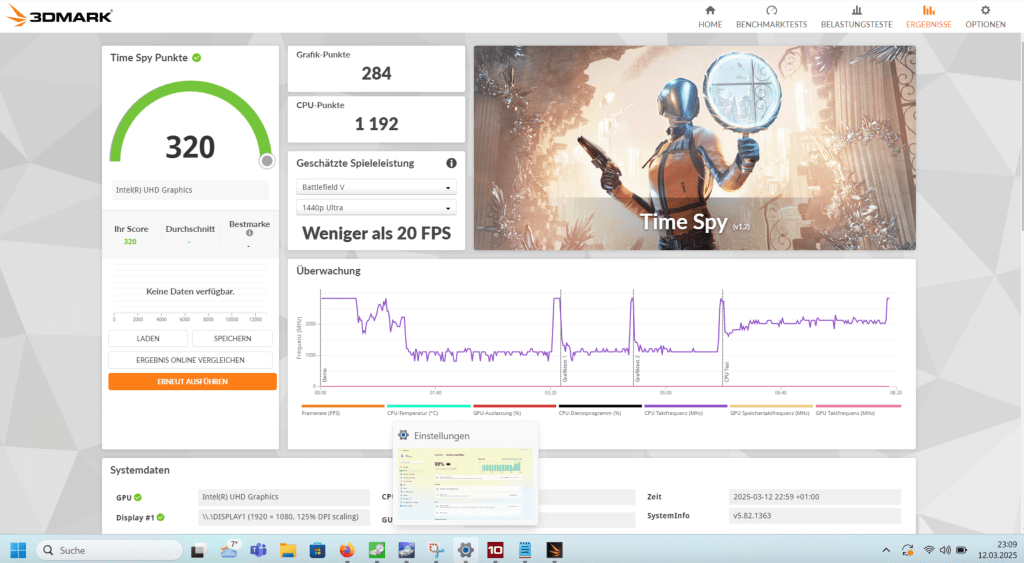Viewport: 1024px width, 563px height.
Task: Click the sync status tray icon
Action: [x=908, y=551]
